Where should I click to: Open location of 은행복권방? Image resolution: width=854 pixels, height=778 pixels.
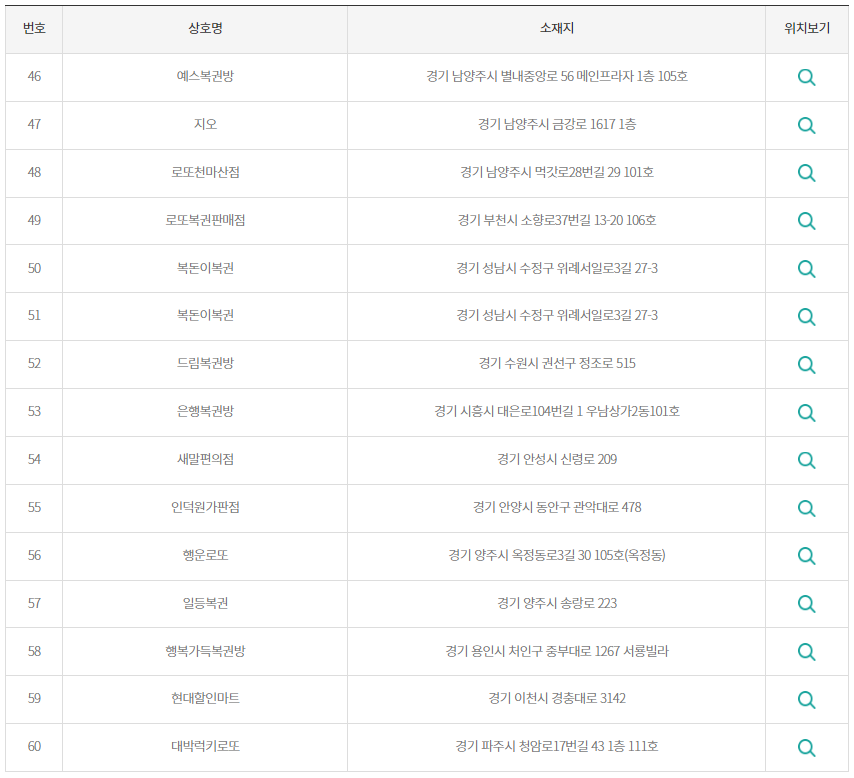[x=806, y=412]
